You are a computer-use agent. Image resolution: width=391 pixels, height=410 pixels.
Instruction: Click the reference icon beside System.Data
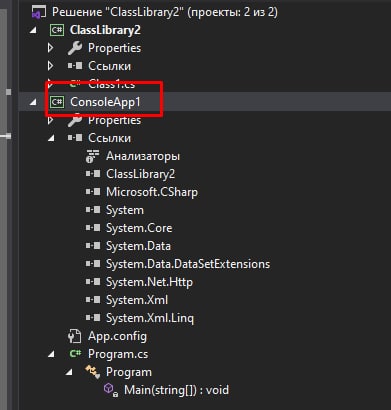click(x=93, y=246)
